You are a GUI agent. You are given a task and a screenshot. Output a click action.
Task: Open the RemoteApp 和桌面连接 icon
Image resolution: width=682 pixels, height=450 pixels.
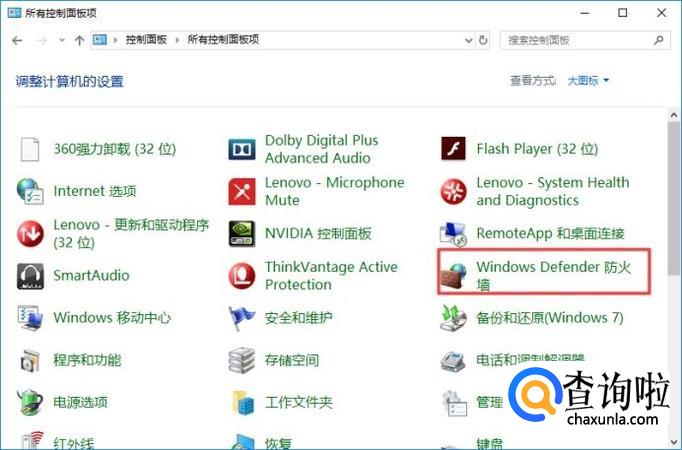click(x=453, y=233)
